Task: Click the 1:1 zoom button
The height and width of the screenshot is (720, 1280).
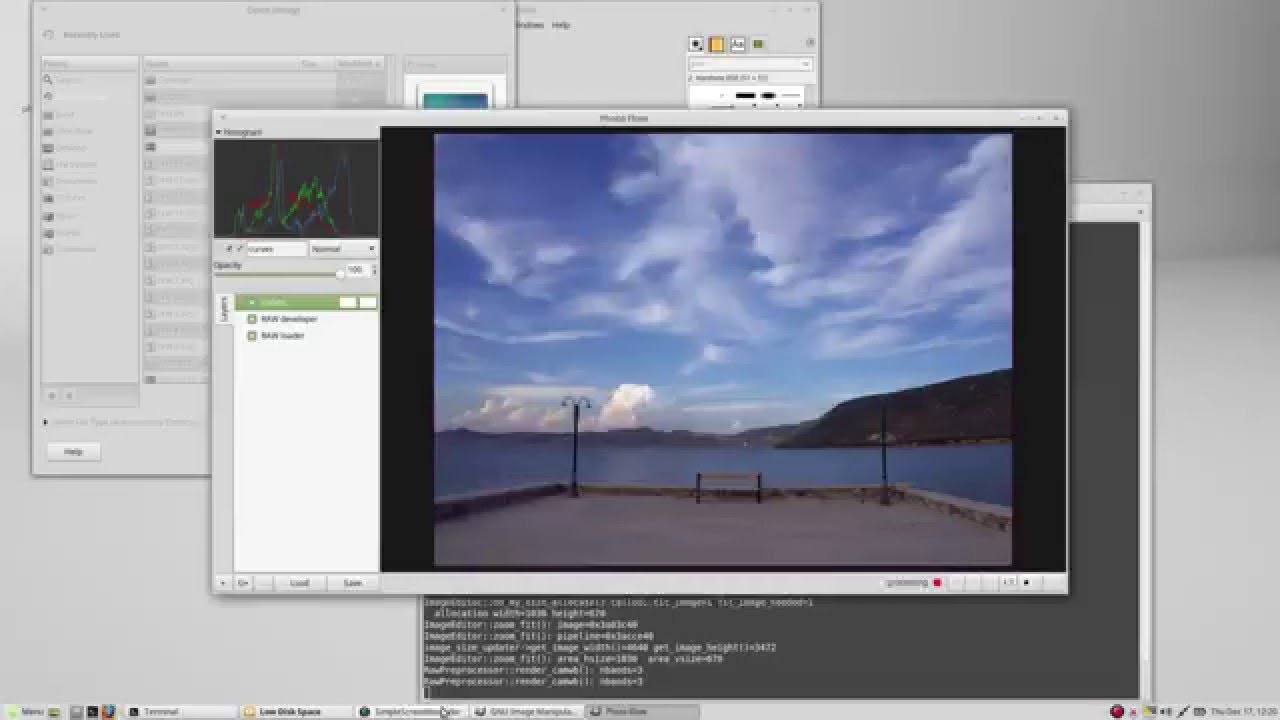Action: pyautogui.click(x=1009, y=582)
